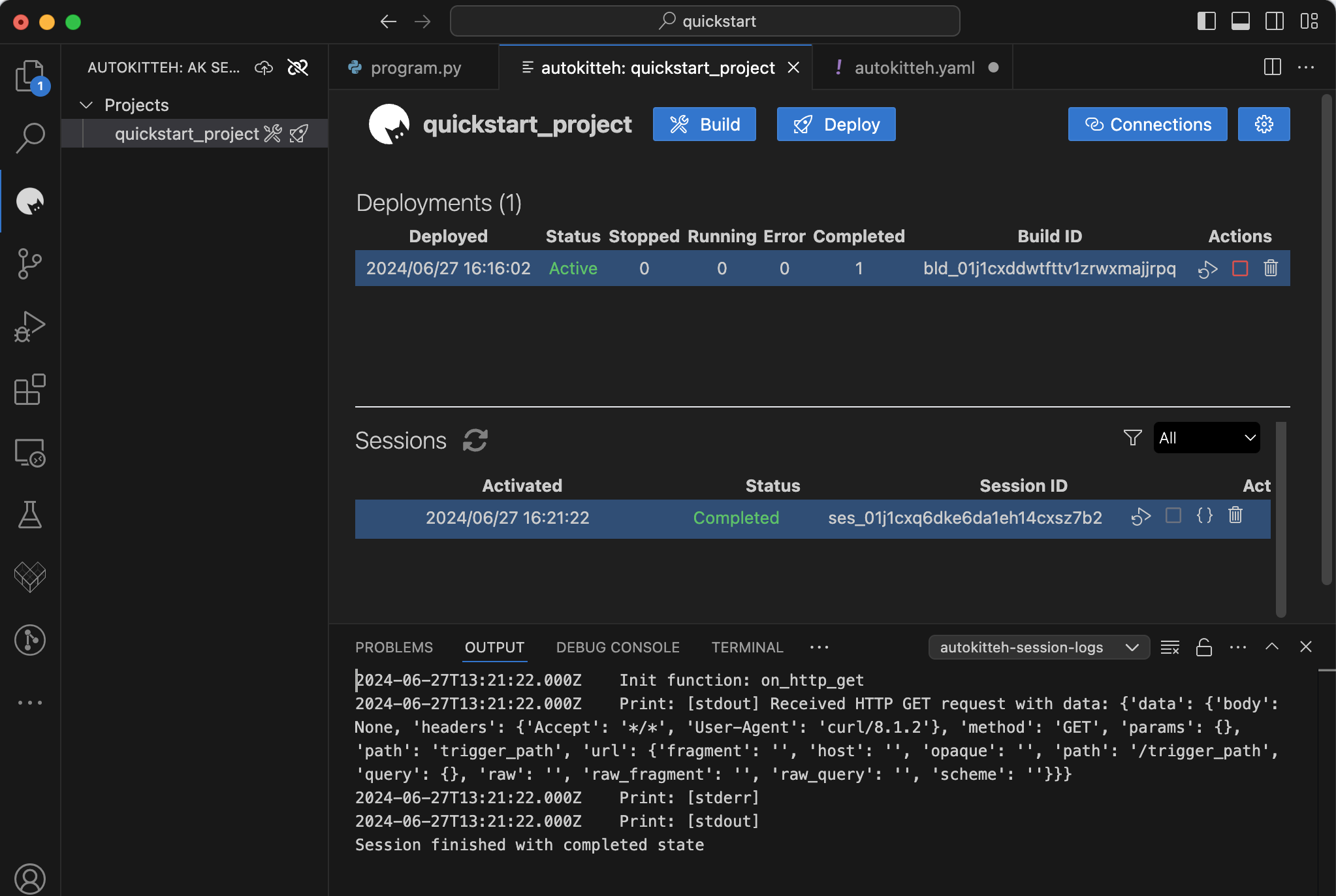Open the Accounts icon at bottom
Viewport: 1336px width, 896px height.
pyautogui.click(x=30, y=879)
